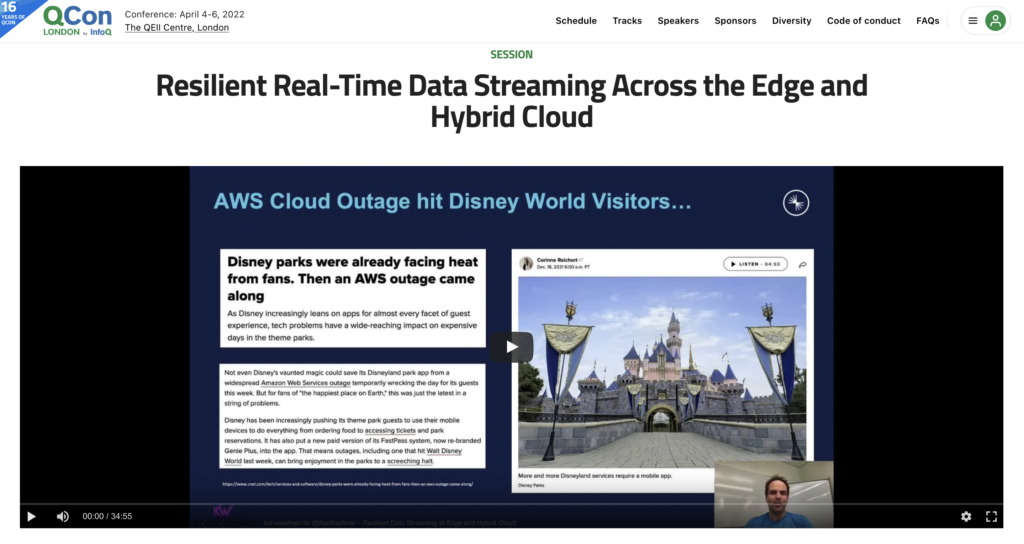Mute the video with the speaker icon

(63, 517)
